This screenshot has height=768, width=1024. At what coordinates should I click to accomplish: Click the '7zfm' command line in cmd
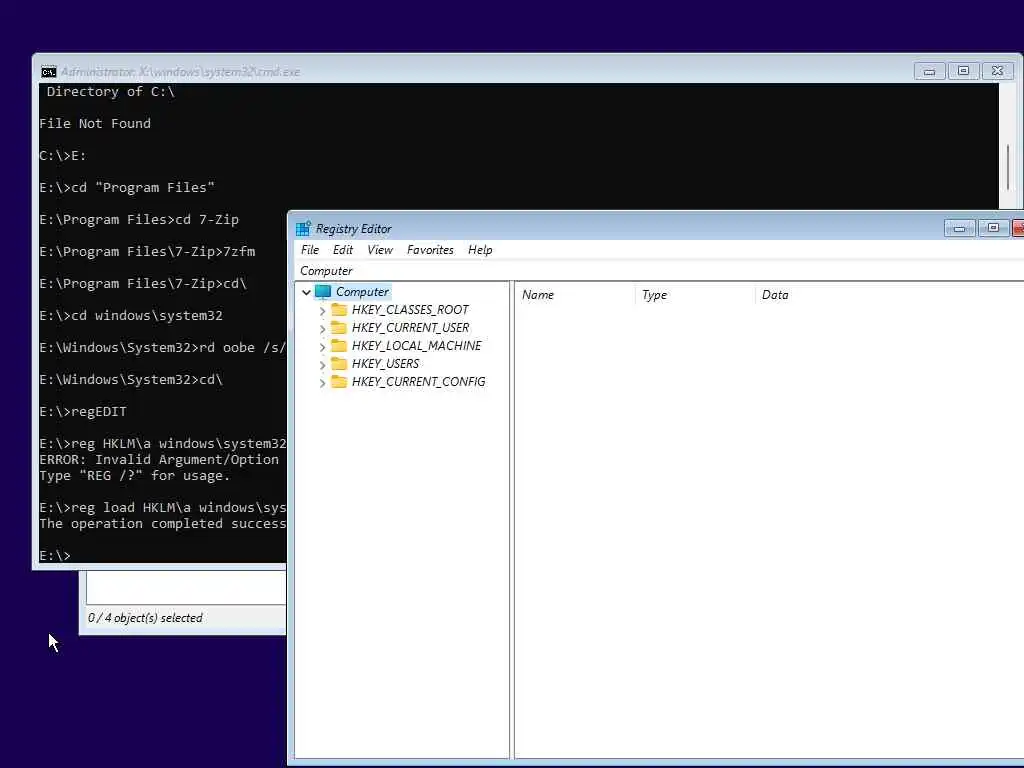coord(147,251)
